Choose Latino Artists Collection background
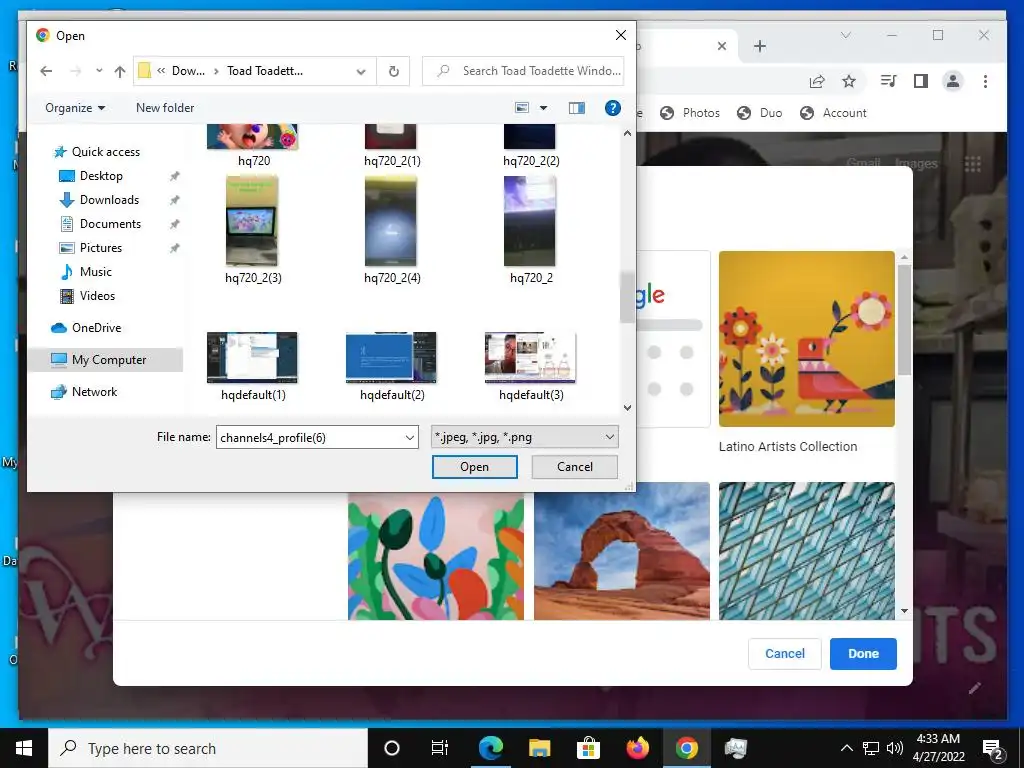1024x768 pixels. coord(807,339)
